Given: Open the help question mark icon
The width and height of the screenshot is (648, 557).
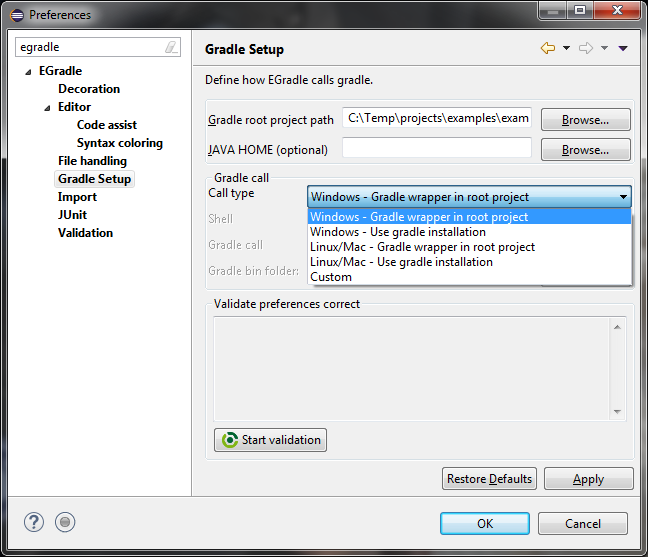Looking at the screenshot, I should click(34, 522).
